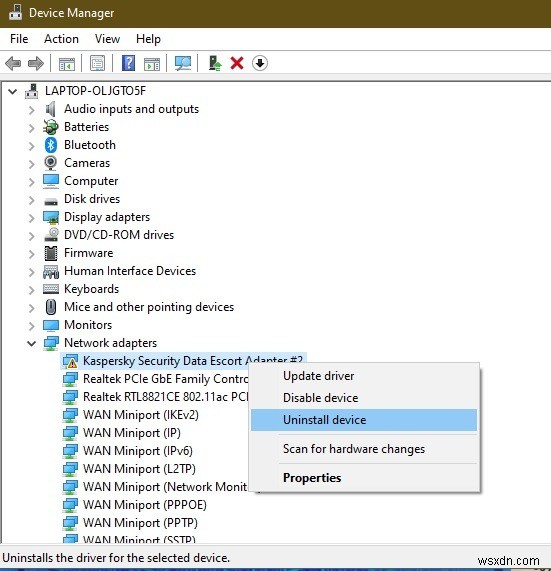The height and width of the screenshot is (571, 551).
Task: Click the Human Interface Devices icon
Action: coord(51,272)
